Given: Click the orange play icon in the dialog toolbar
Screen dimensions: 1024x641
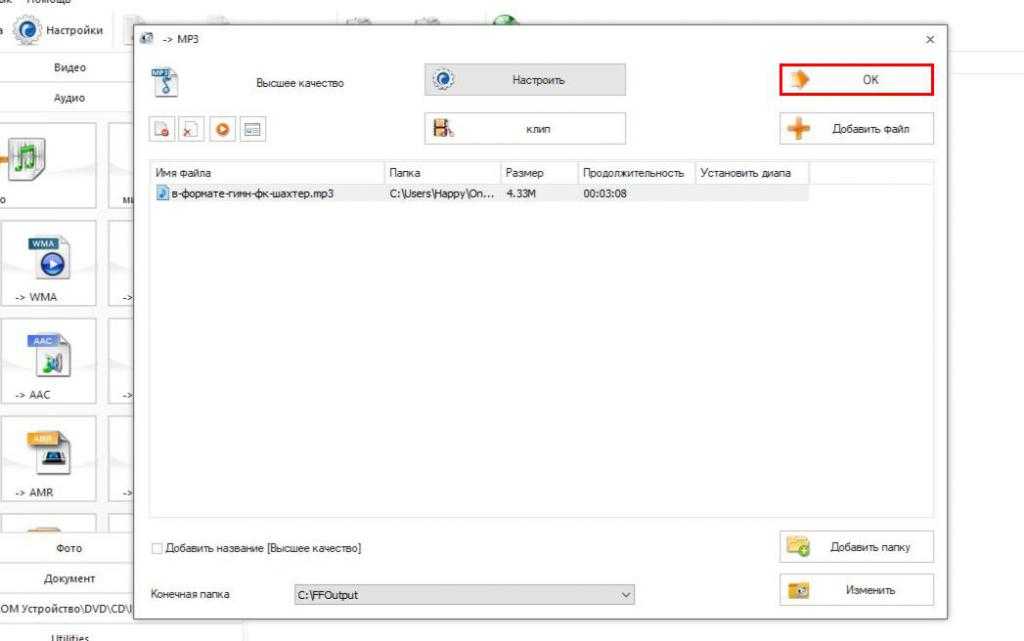Looking at the screenshot, I should click(x=222, y=129).
